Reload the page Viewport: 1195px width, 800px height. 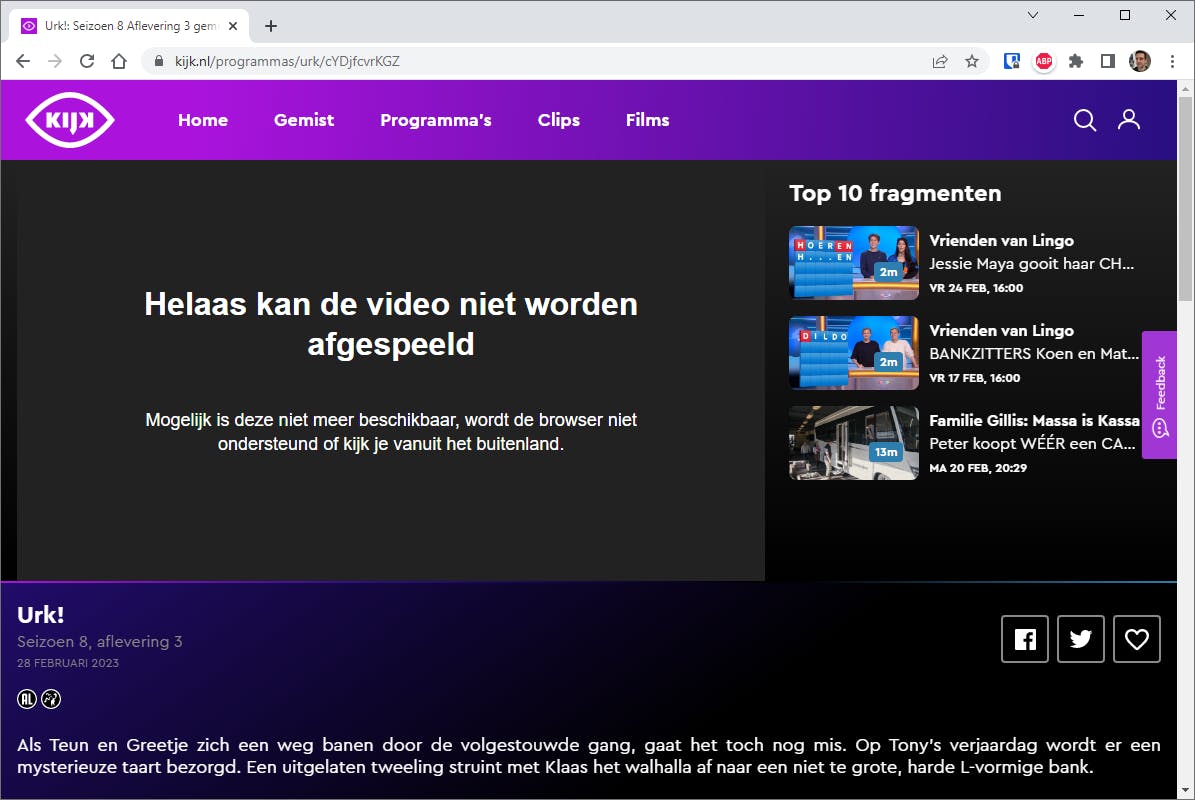point(87,61)
